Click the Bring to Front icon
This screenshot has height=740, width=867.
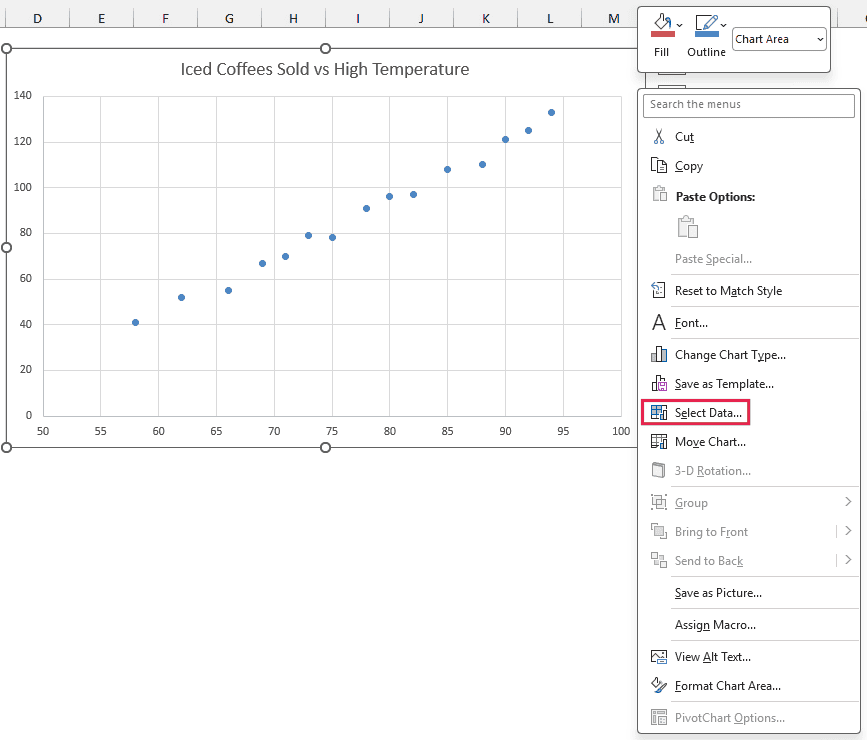[659, 531]
